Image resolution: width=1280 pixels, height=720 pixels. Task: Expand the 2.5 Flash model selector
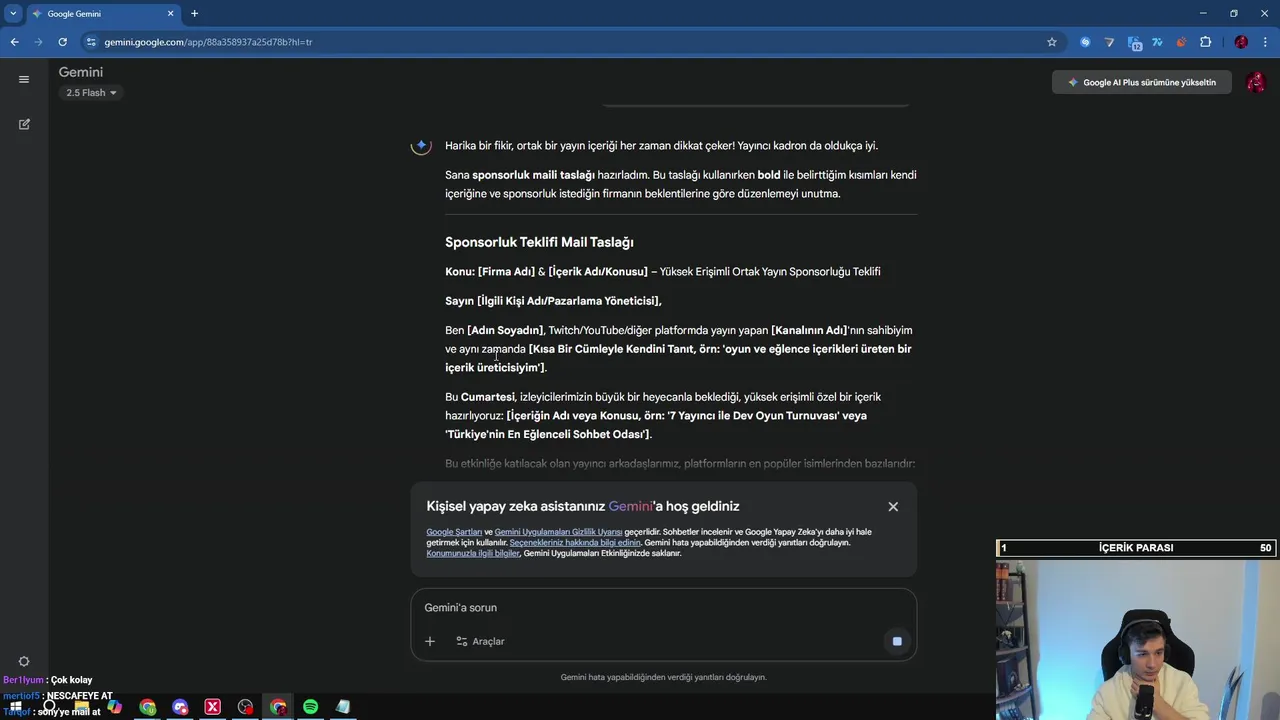(91, 93)
